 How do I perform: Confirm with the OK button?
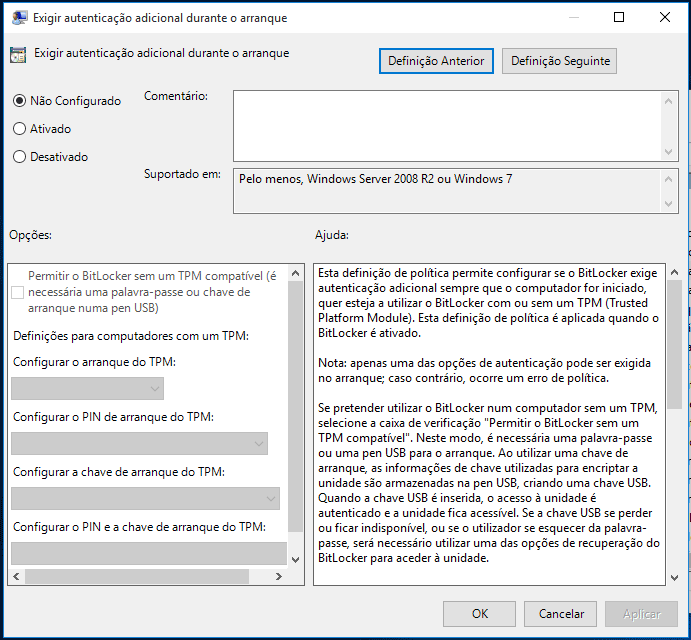[x=479, y=614]
